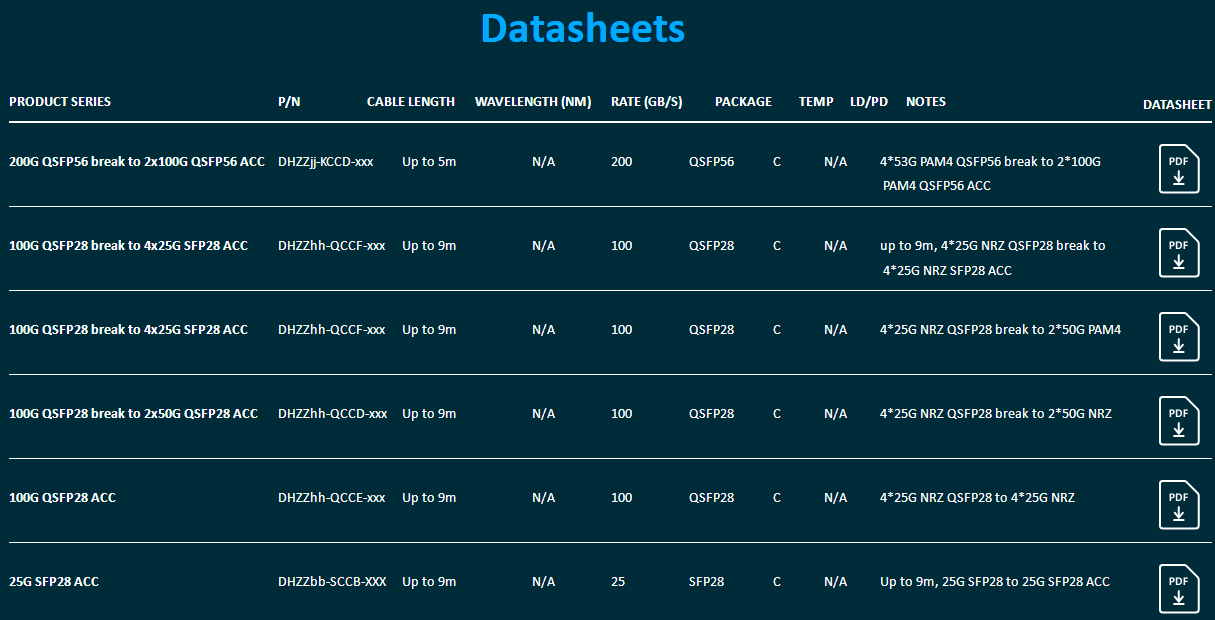
Task: Download PDF for row noting 4*25G NRZ SFP28 ACC
Action: pos(1179,252)
